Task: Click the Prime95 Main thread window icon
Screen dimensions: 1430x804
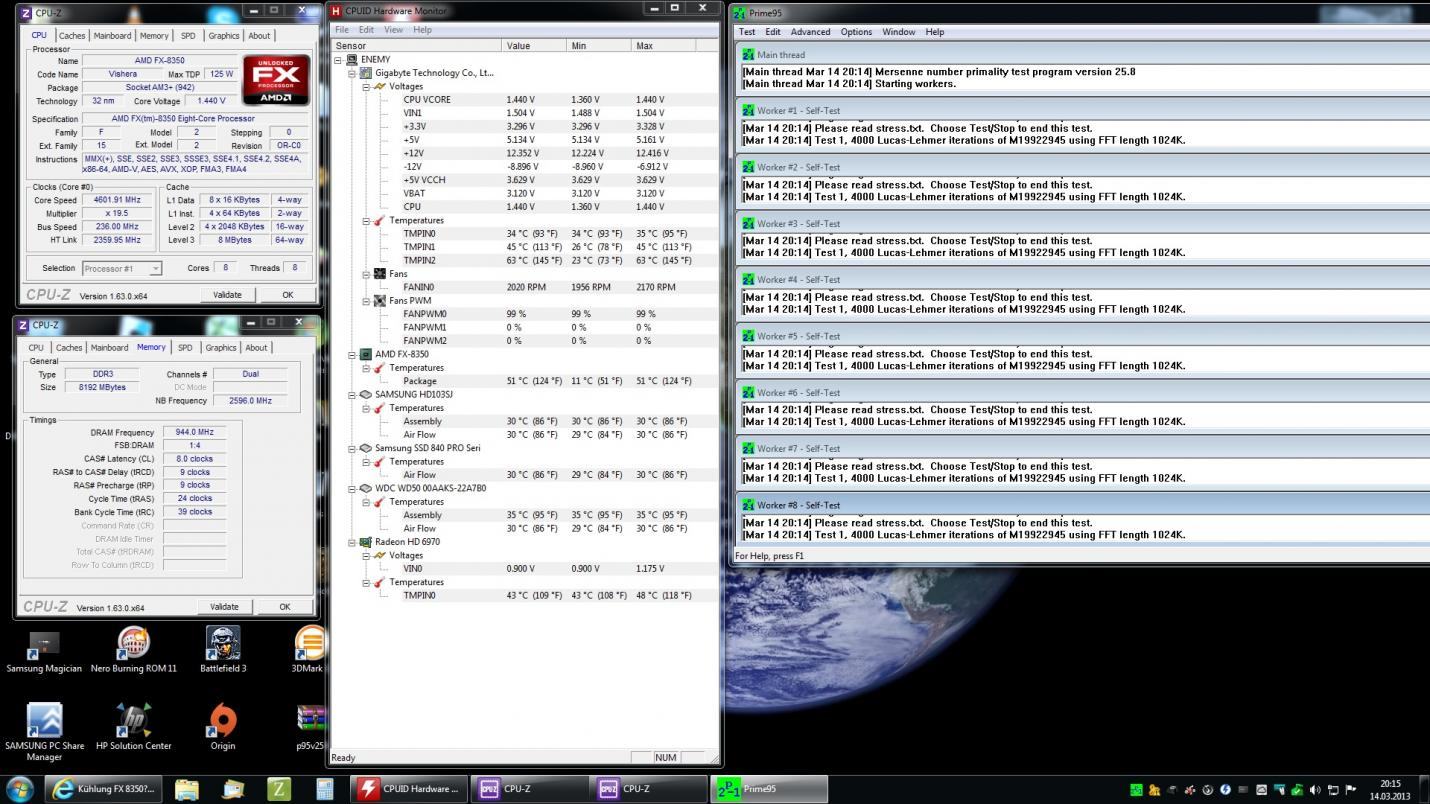Action: pyautogui.click(x=748, y=55)
